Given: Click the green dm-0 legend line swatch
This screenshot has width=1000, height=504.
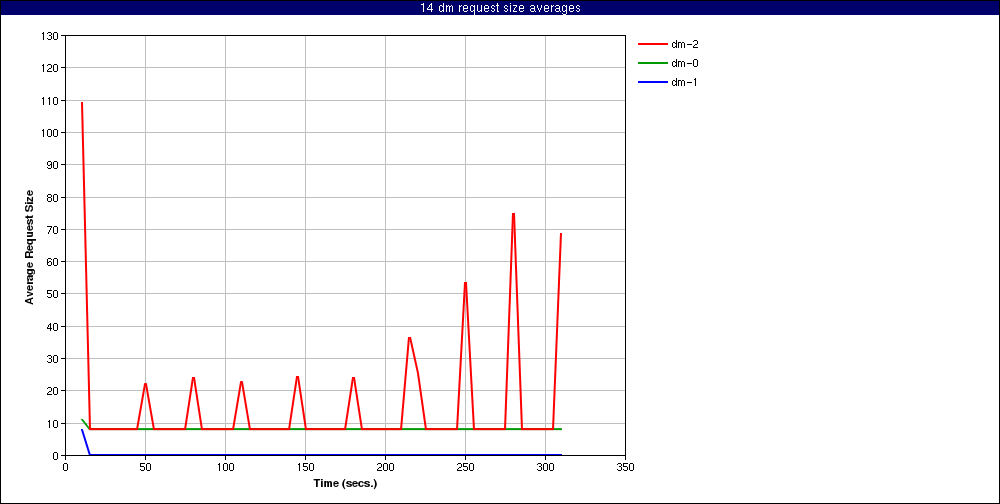Looking at the screenshot, I should tap(652, 63).
